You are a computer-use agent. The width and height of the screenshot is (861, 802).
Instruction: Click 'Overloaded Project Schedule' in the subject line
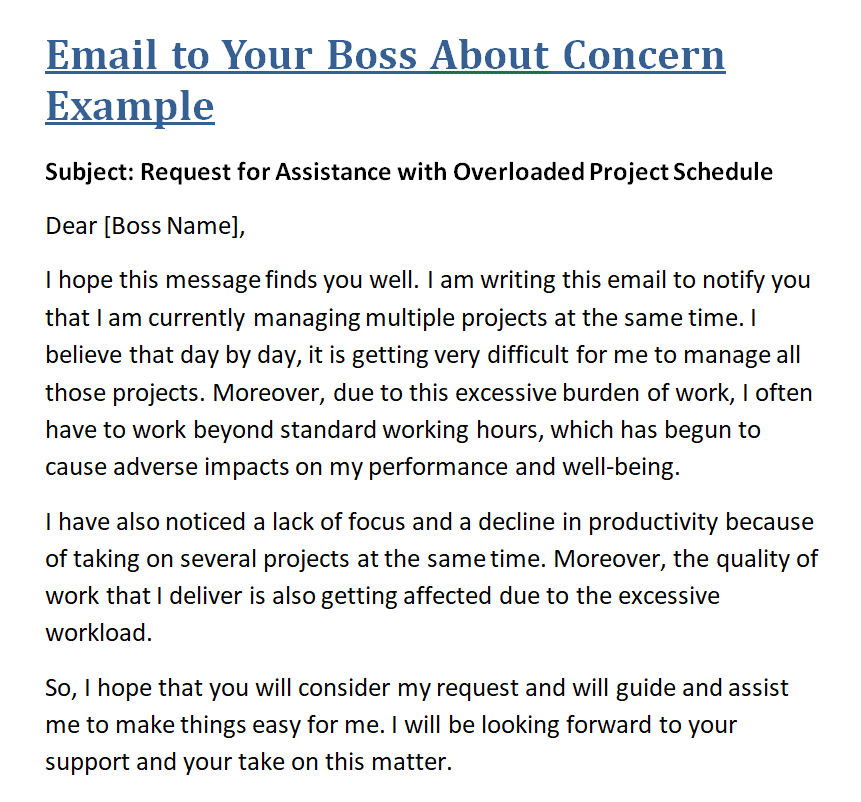[612, 171]
